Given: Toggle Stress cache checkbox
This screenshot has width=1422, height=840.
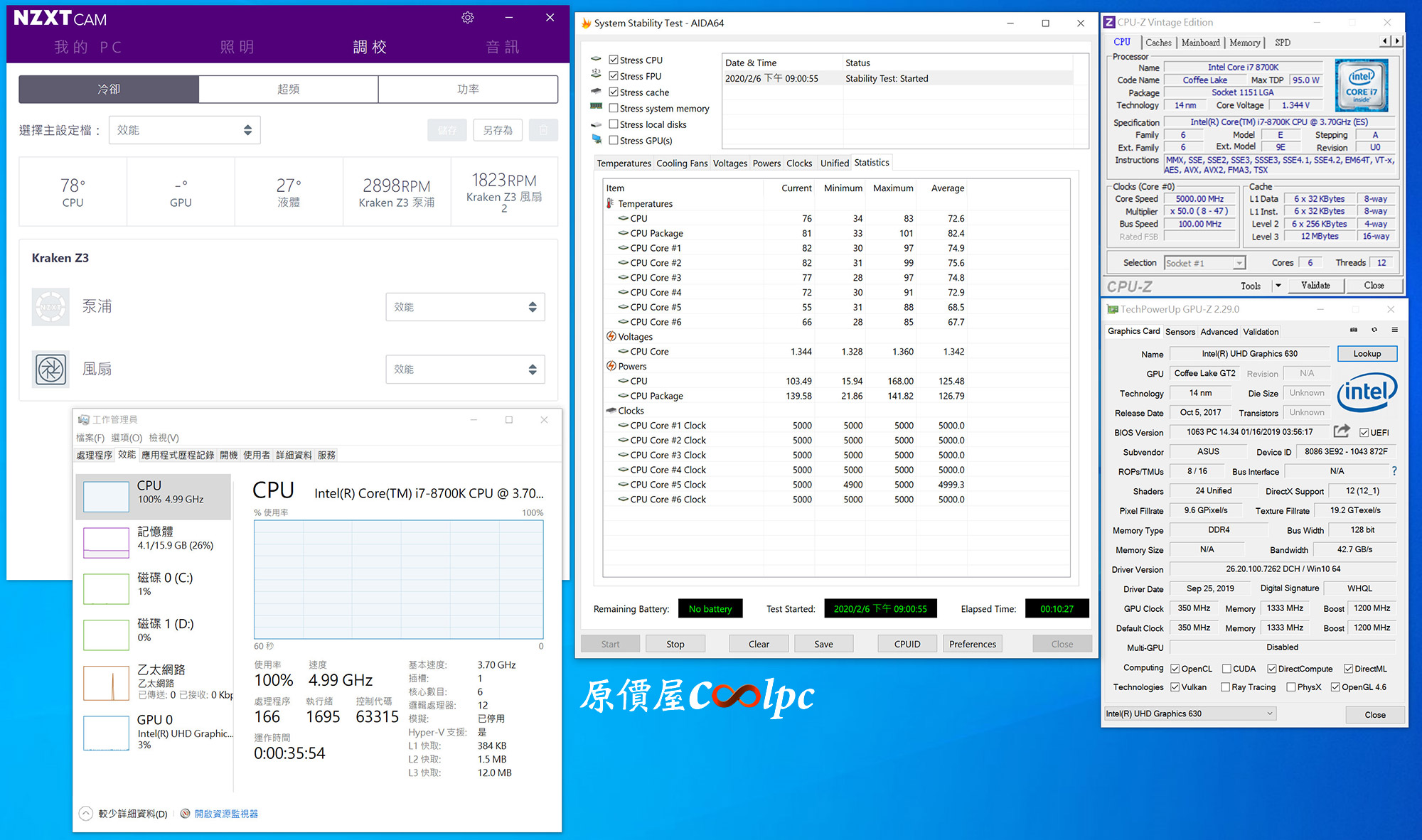Looking at the screenshot, I should click(x=614, y=92).
